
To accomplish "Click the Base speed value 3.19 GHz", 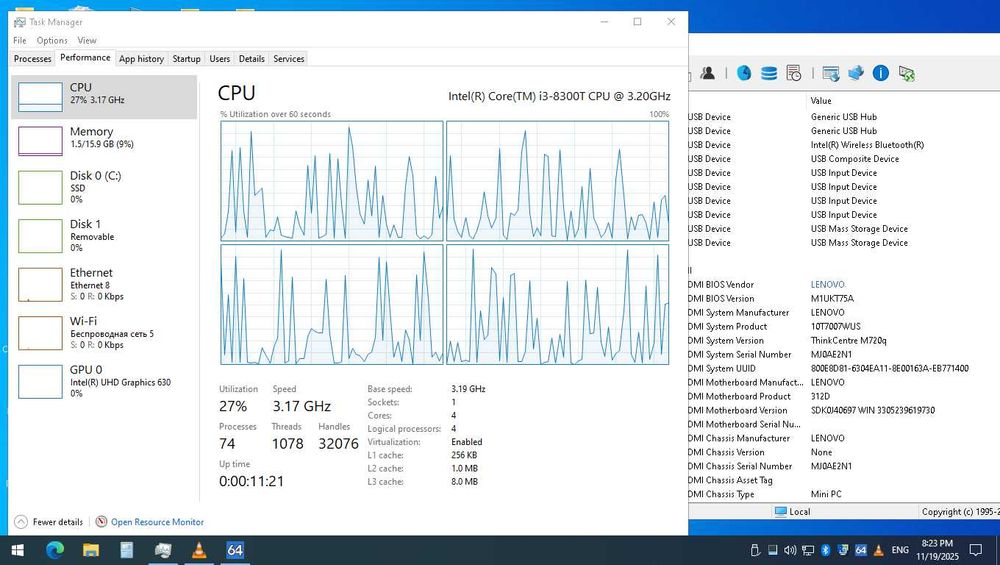I will [x=468, y=389].
